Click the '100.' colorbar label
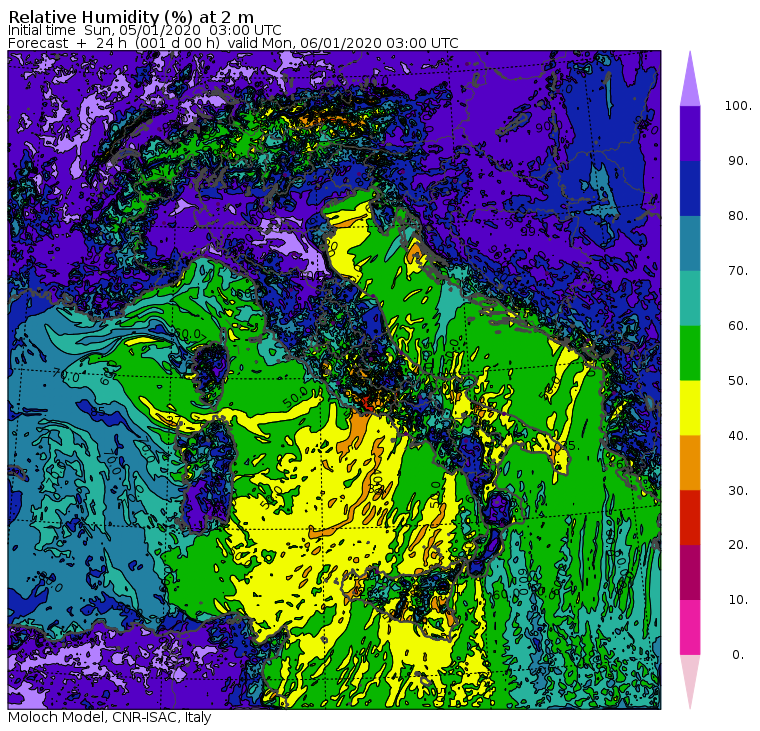 (738, 106)
